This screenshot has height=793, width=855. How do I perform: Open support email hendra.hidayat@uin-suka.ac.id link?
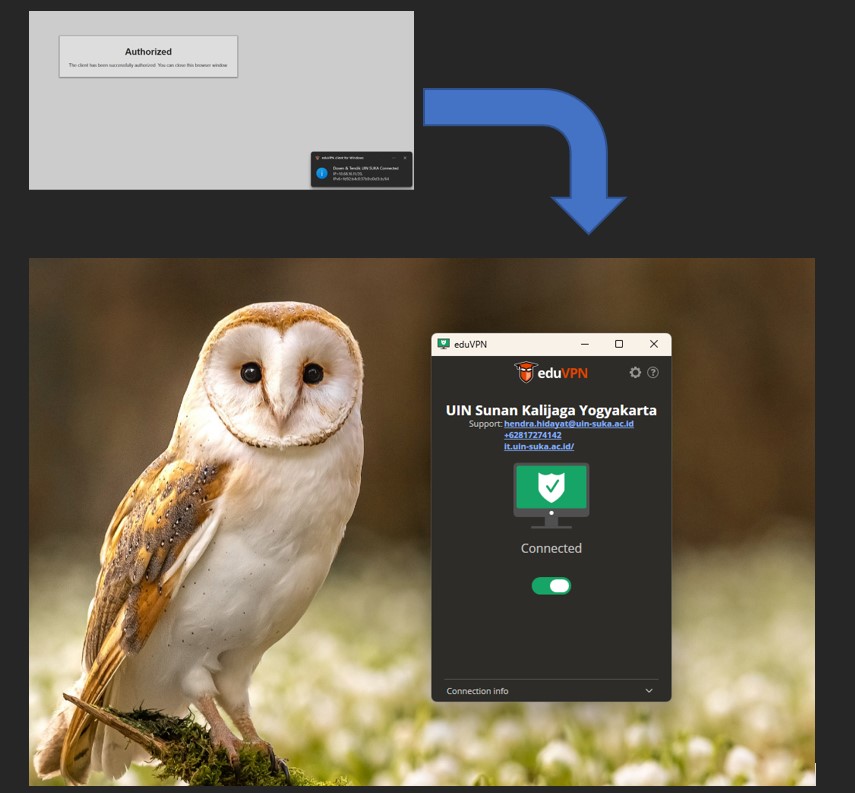tap(569, 424)
